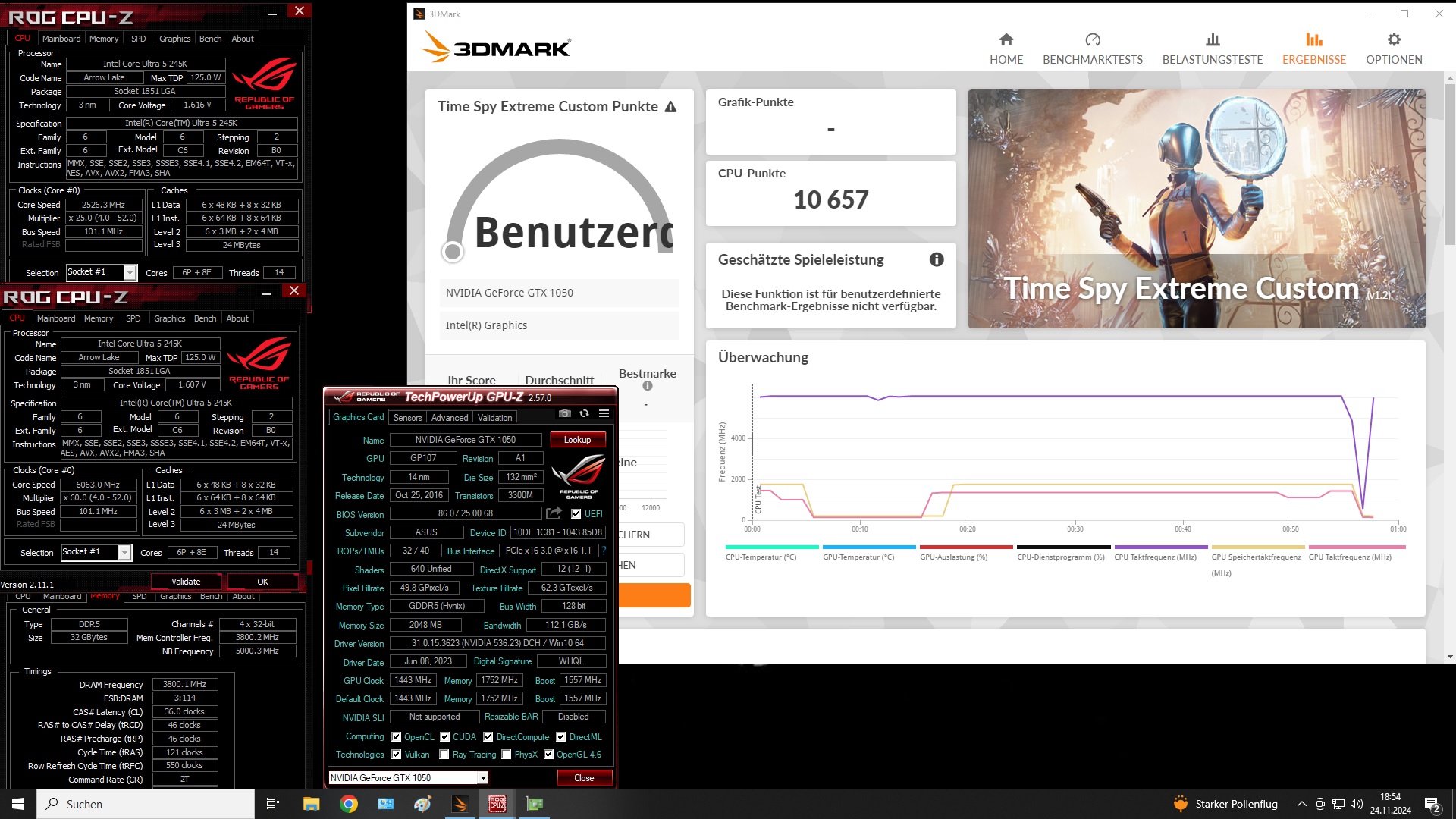
Task: Toggle Ray Tracing checkbox
Action: (x=444, y=755)
